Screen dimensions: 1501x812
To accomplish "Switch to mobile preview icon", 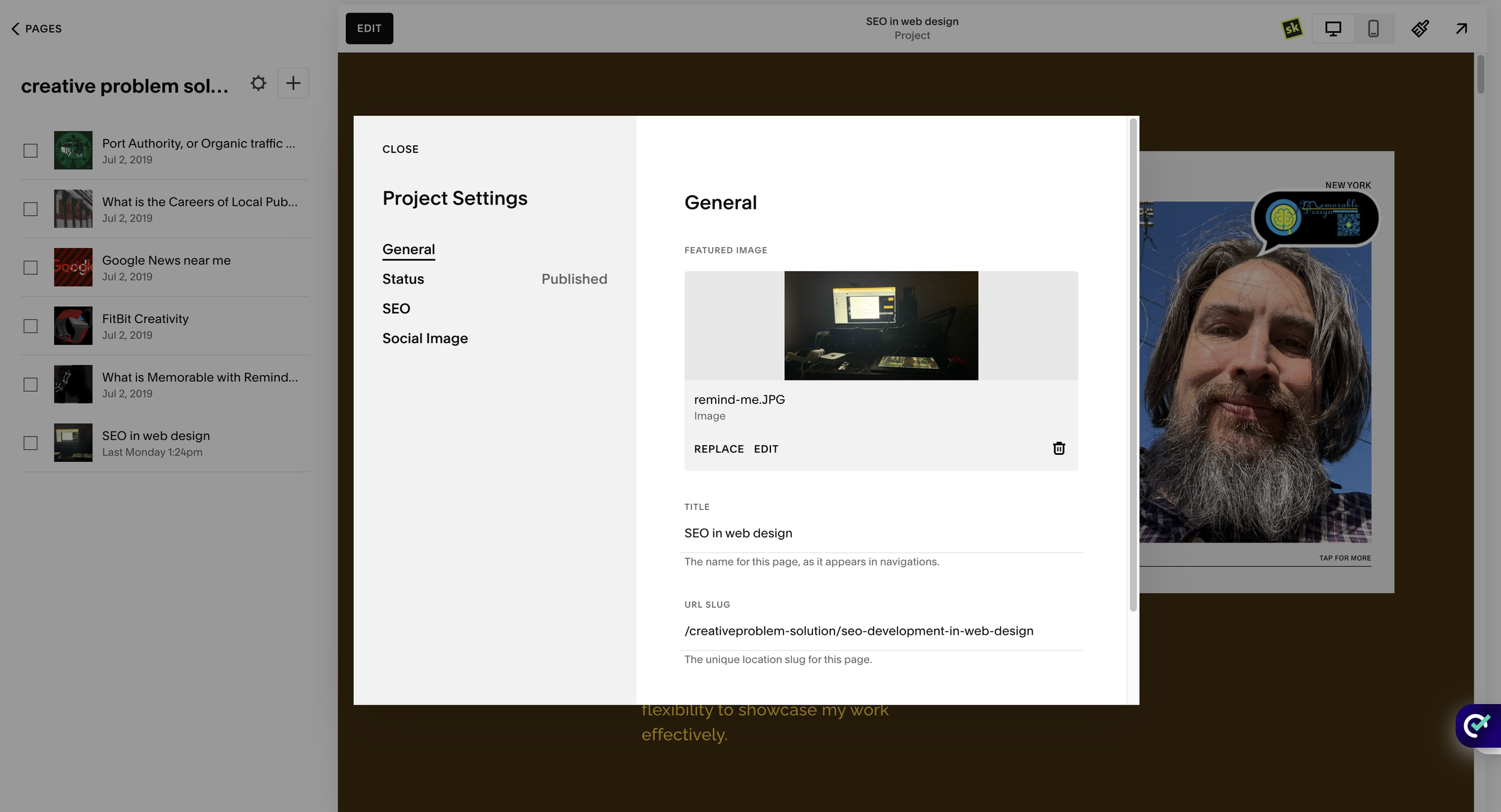I will tap(1373, 28).
